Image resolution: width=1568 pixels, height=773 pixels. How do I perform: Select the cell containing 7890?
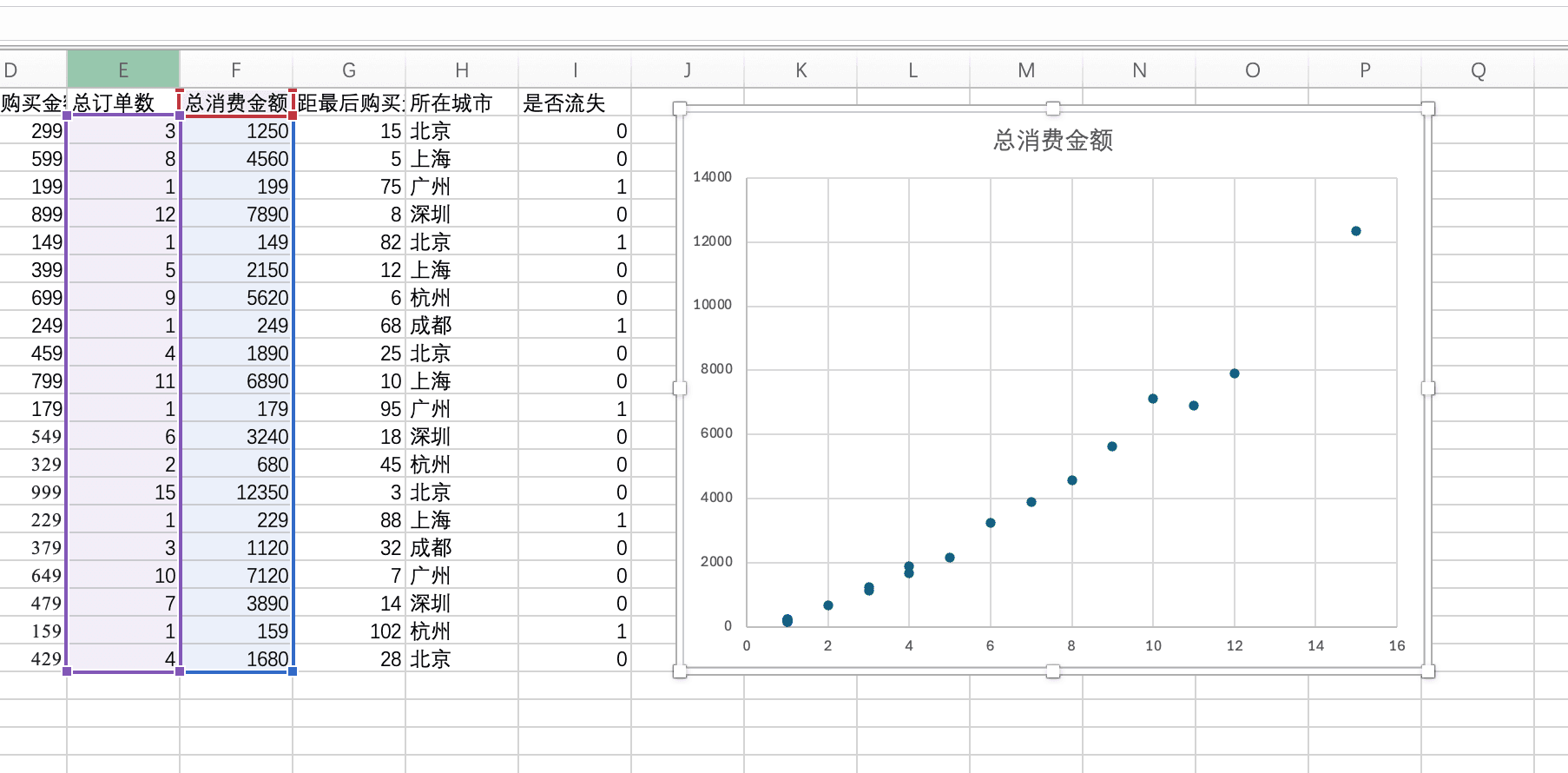click(236, 215)
